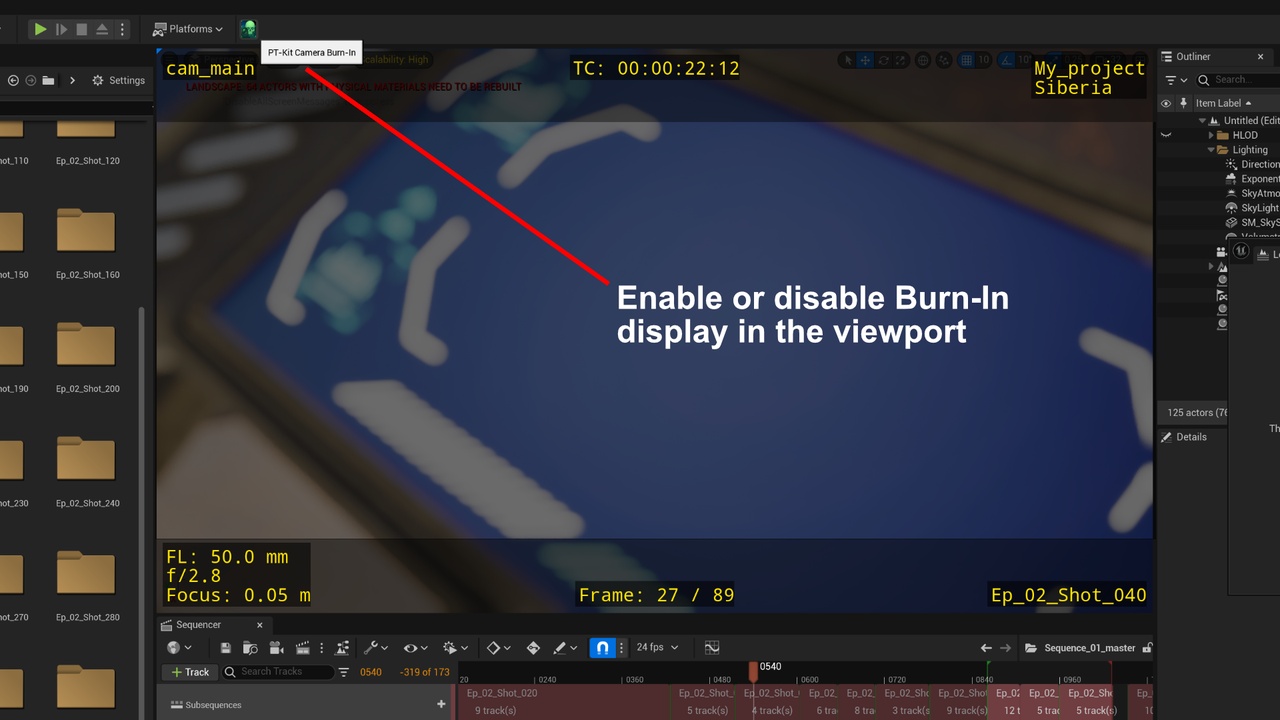The width and height of the screenshot is (1280, 720).
Task: Open the keyframe options diamond dropdown
Action: [x=499, y=648]
